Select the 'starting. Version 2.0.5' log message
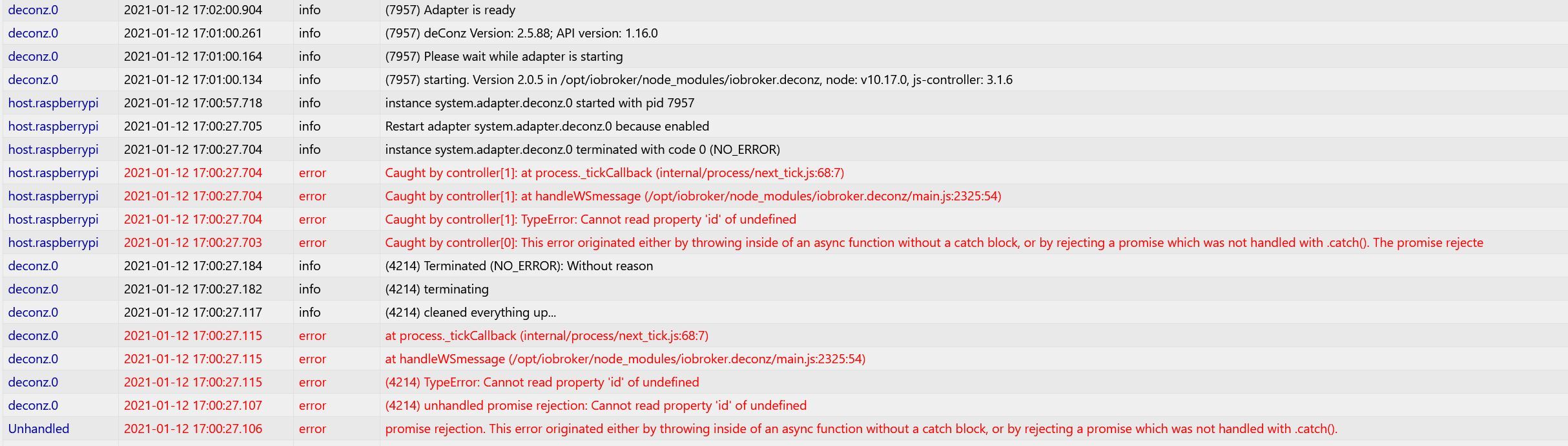This screenshot has width=1568, height=446. tap(699, 80)
